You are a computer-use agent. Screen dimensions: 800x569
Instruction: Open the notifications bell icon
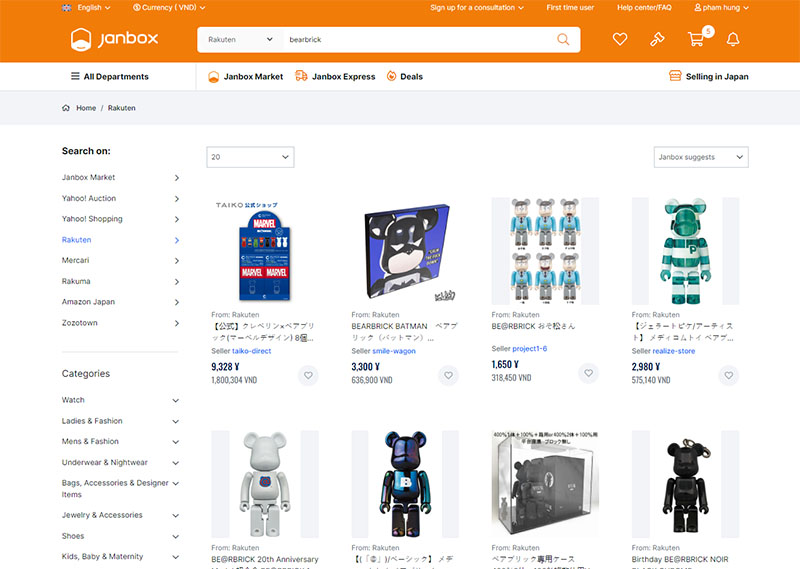[733, 39]
